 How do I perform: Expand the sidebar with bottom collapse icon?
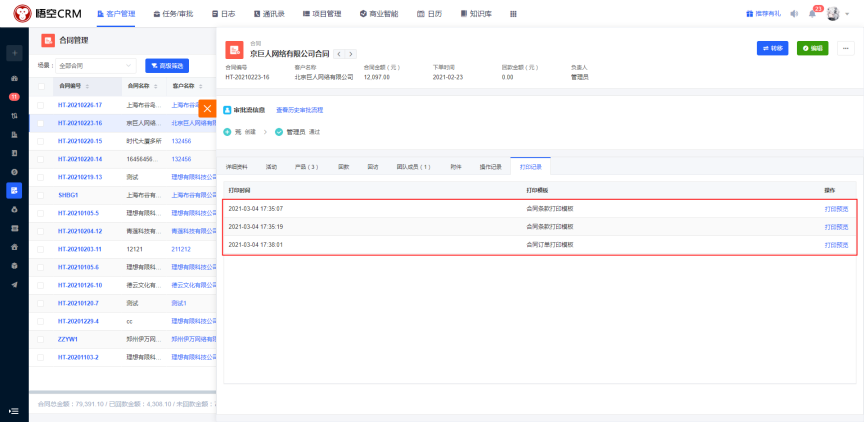tap(14, 410)
